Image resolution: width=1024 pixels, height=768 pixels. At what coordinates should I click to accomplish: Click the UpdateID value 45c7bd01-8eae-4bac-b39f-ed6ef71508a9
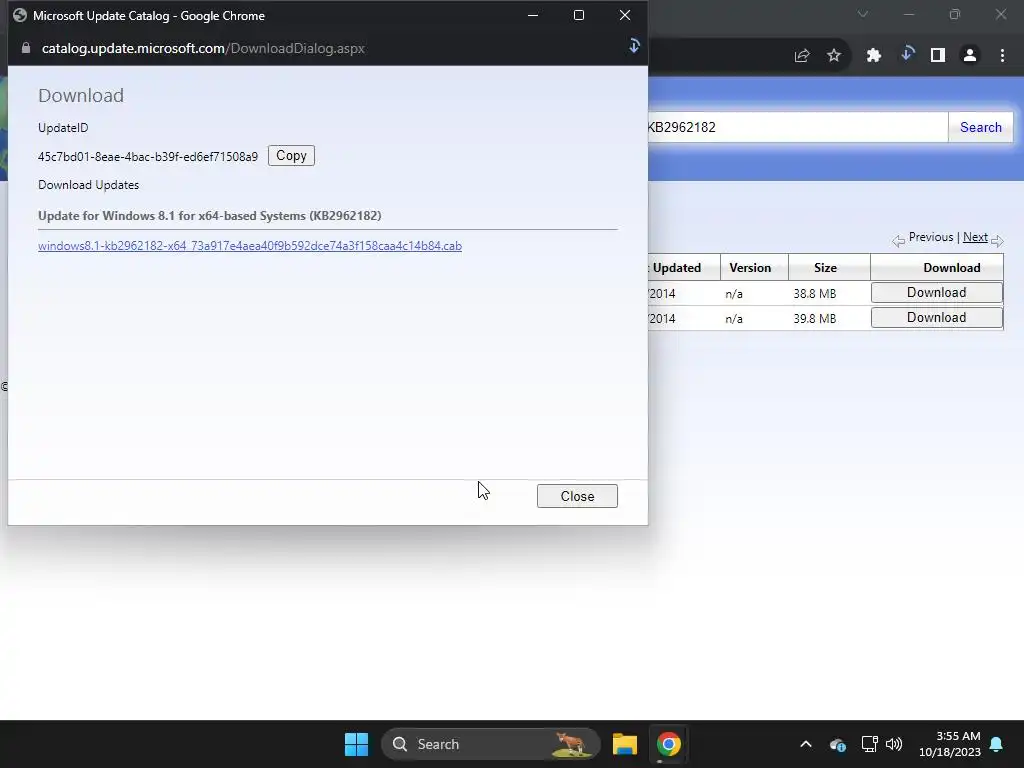click(x=148, y=157)
